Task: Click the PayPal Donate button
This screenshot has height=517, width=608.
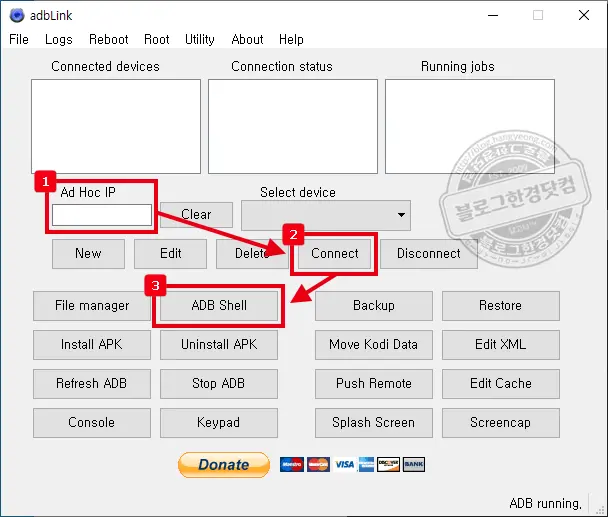Action: point(223,464)
